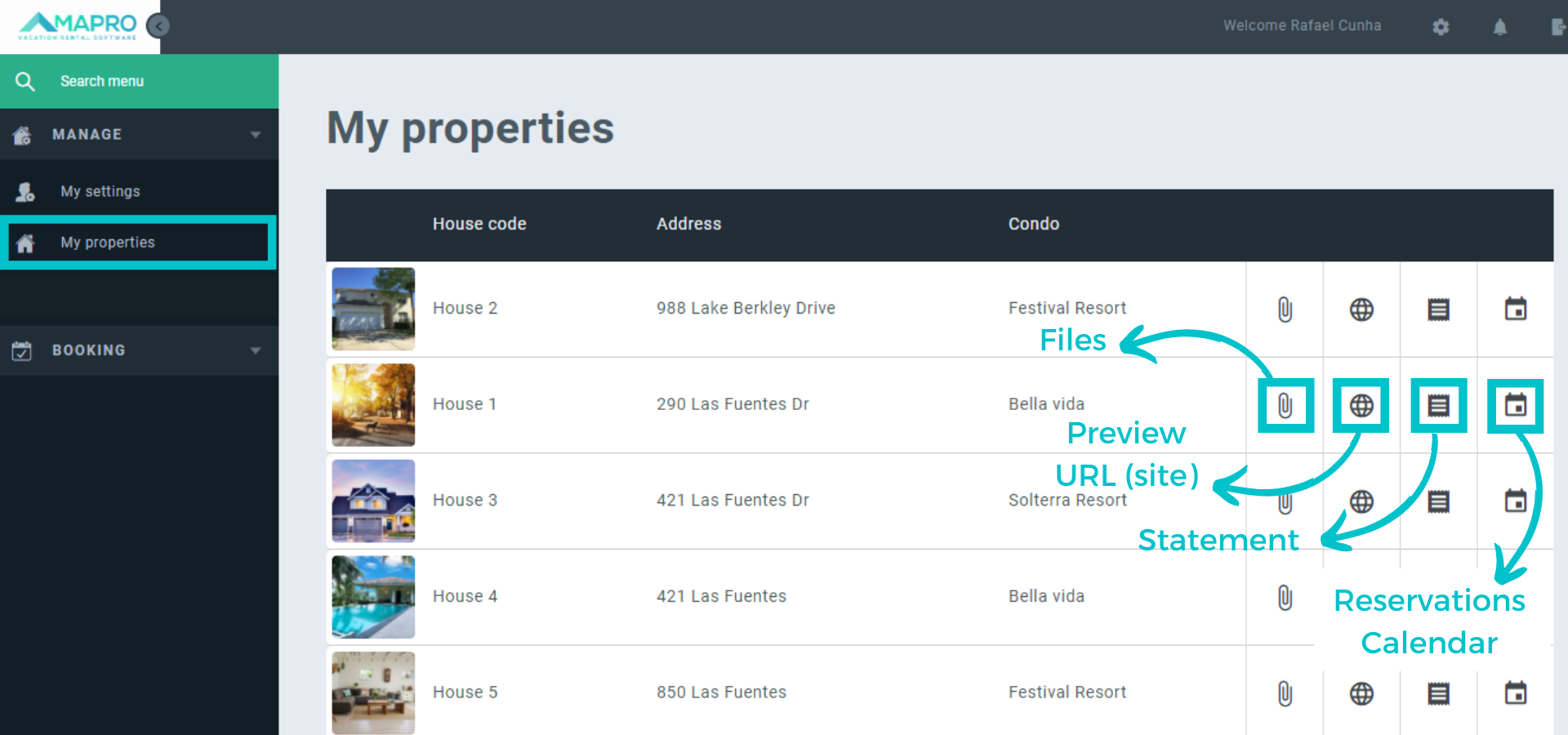The width and height of the screenshot is (1568, 735).
Task: Select My settings in sidebar
Action: [x=100, y=191]
